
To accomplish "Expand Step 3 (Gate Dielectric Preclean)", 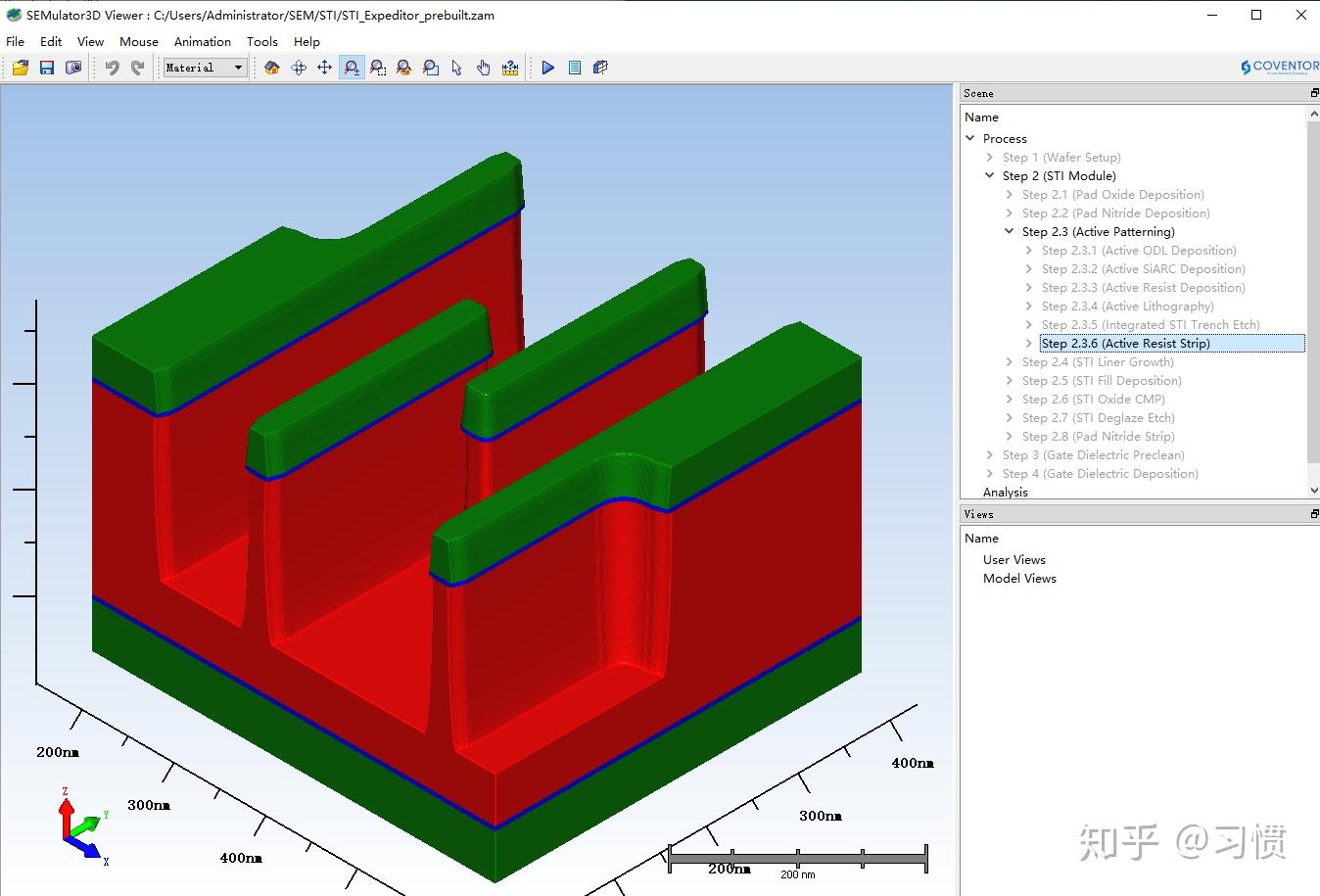I will [989, 454].
